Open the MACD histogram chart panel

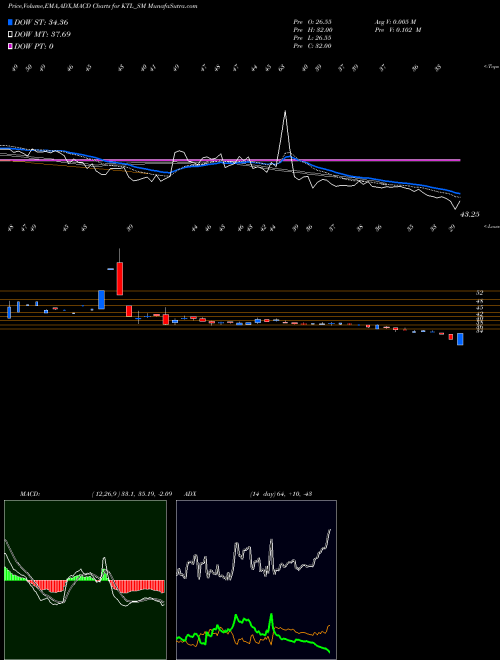pos(85,580)
